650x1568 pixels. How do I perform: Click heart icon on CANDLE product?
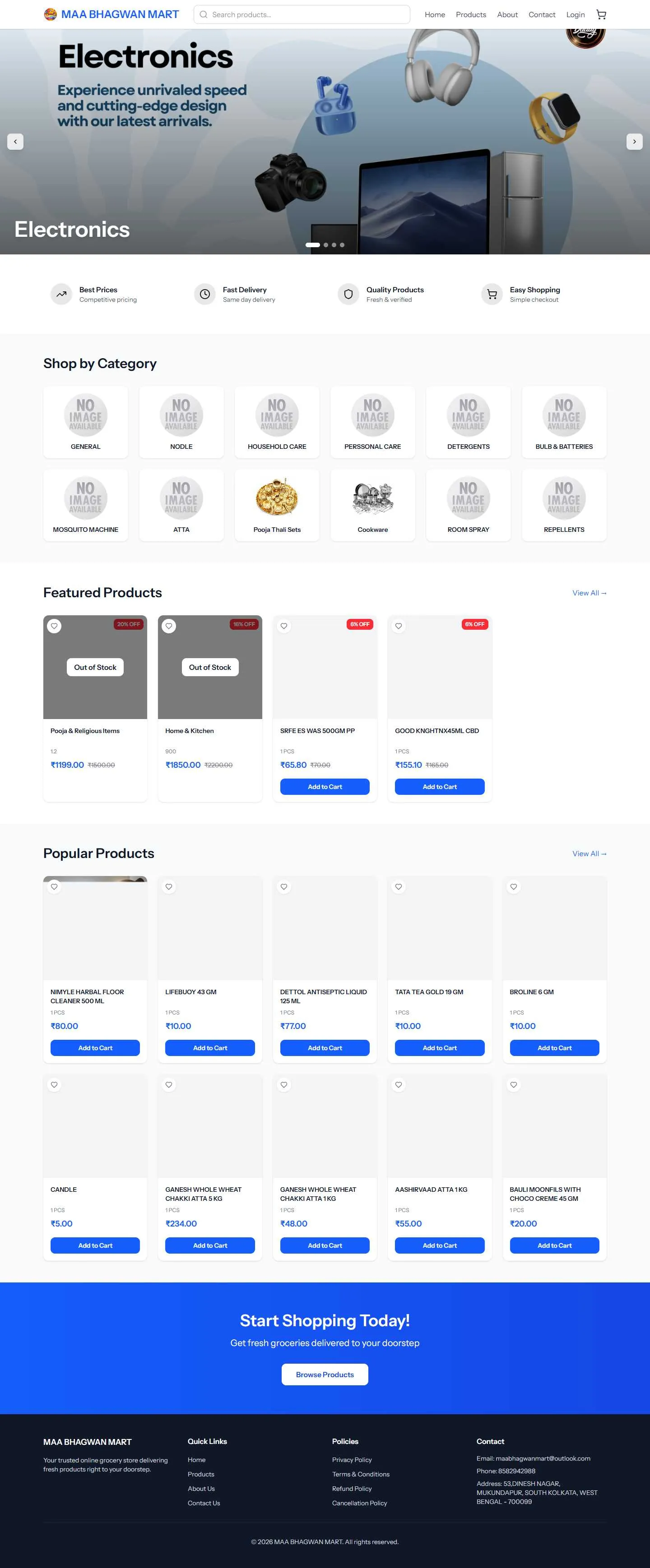click(54, 1085)
